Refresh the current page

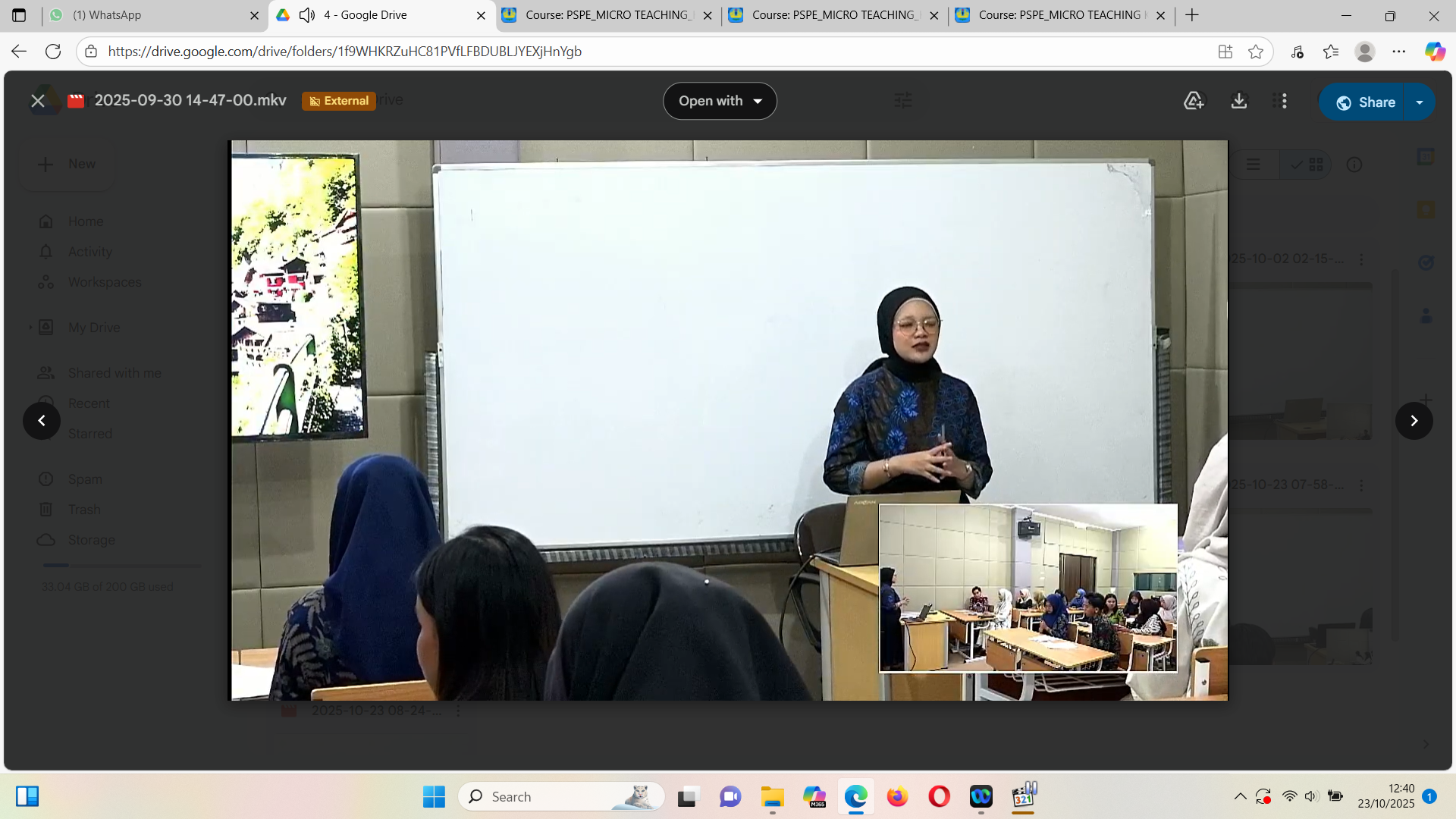53,52
